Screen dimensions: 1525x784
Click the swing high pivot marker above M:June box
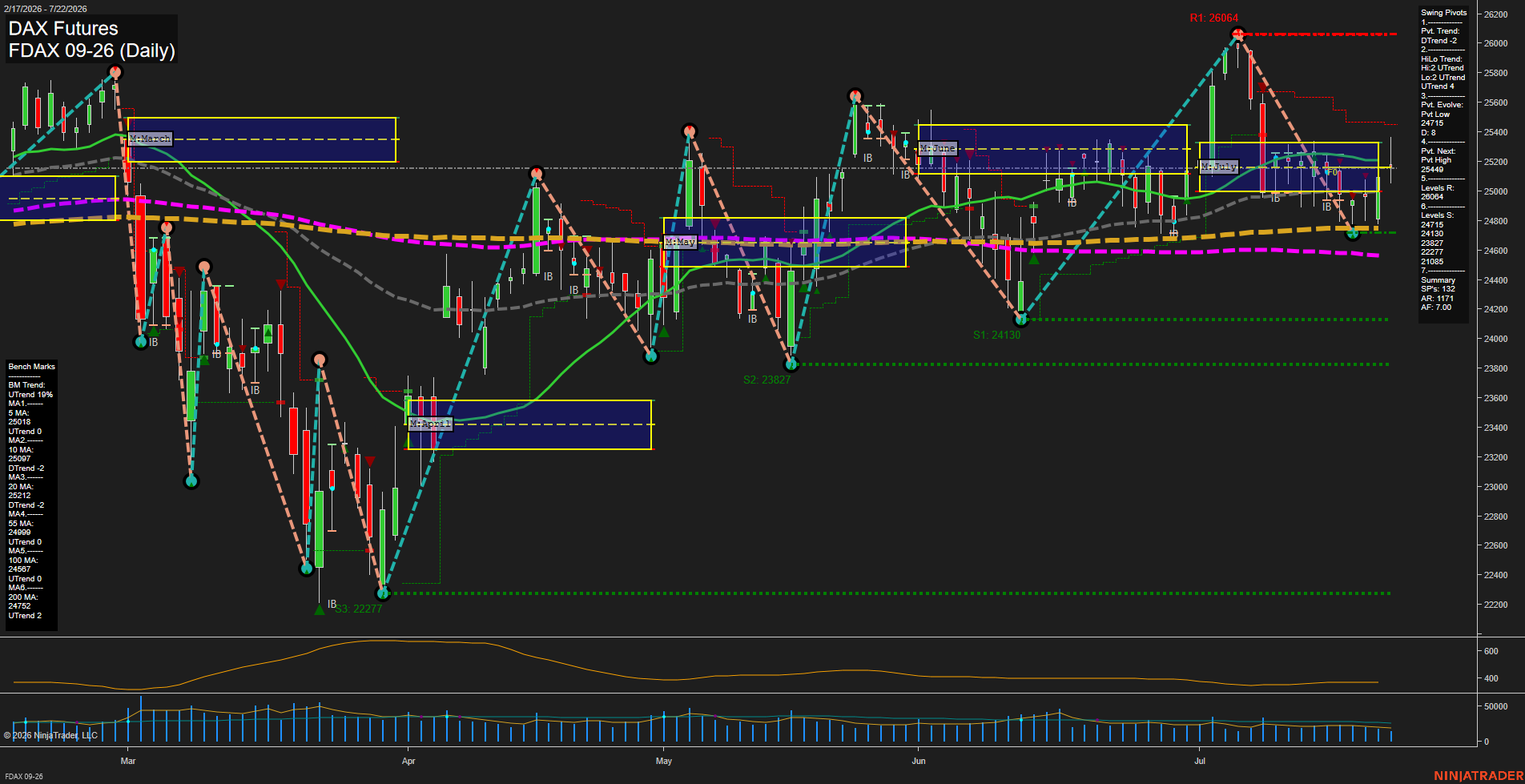coord(855,96)
